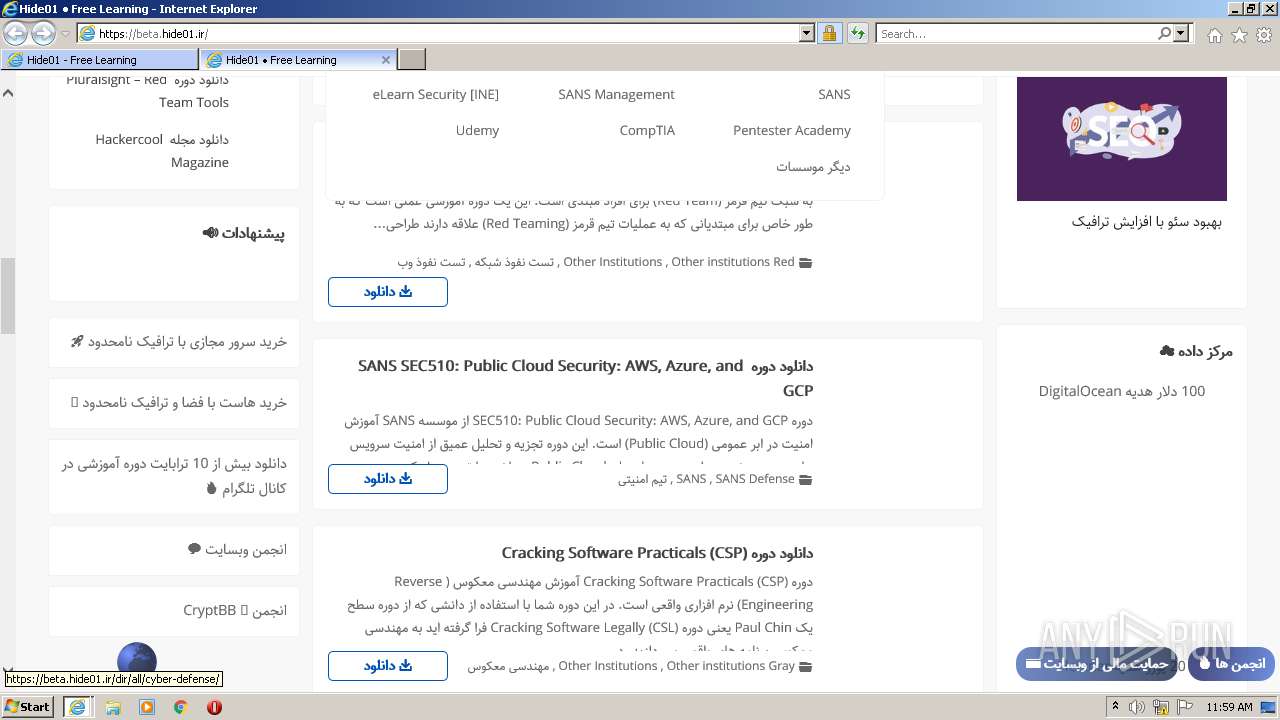The width and height of the screenshot is (1280, 720).
Task: Open the 'Other institutions Red' category link
Action: (733, 262)
